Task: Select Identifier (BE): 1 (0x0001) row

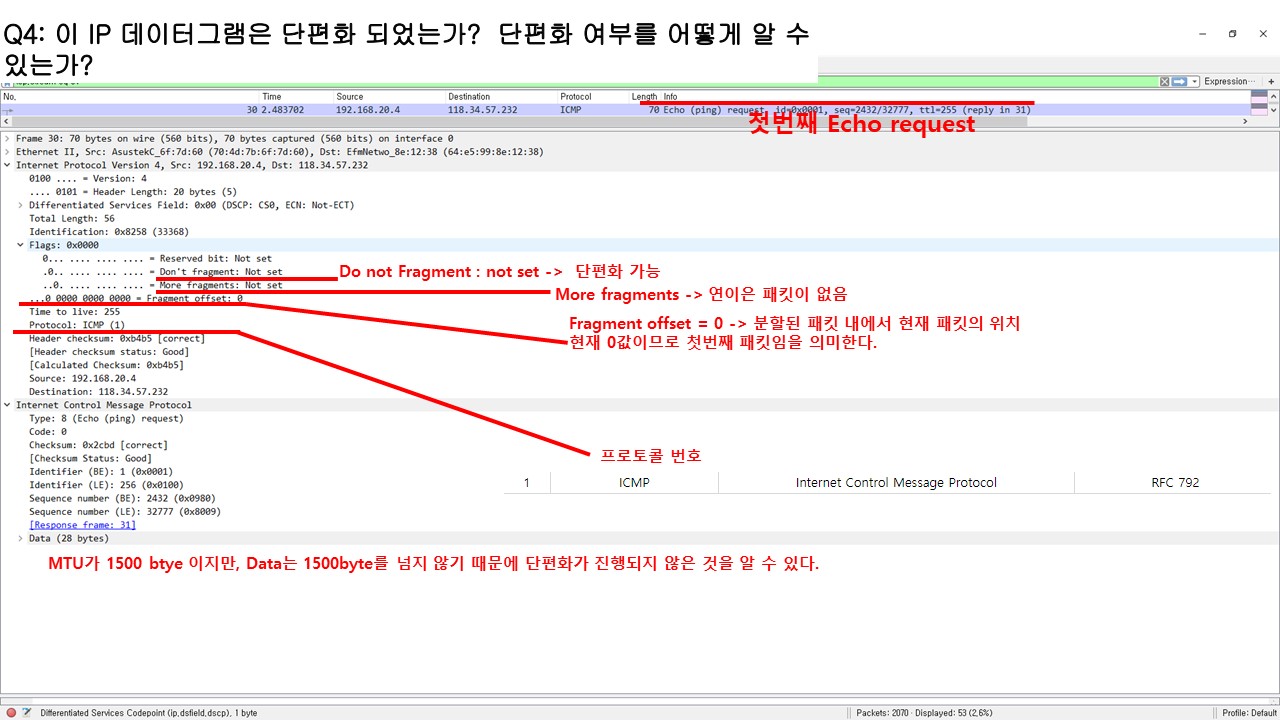Action: coord(101,472)
